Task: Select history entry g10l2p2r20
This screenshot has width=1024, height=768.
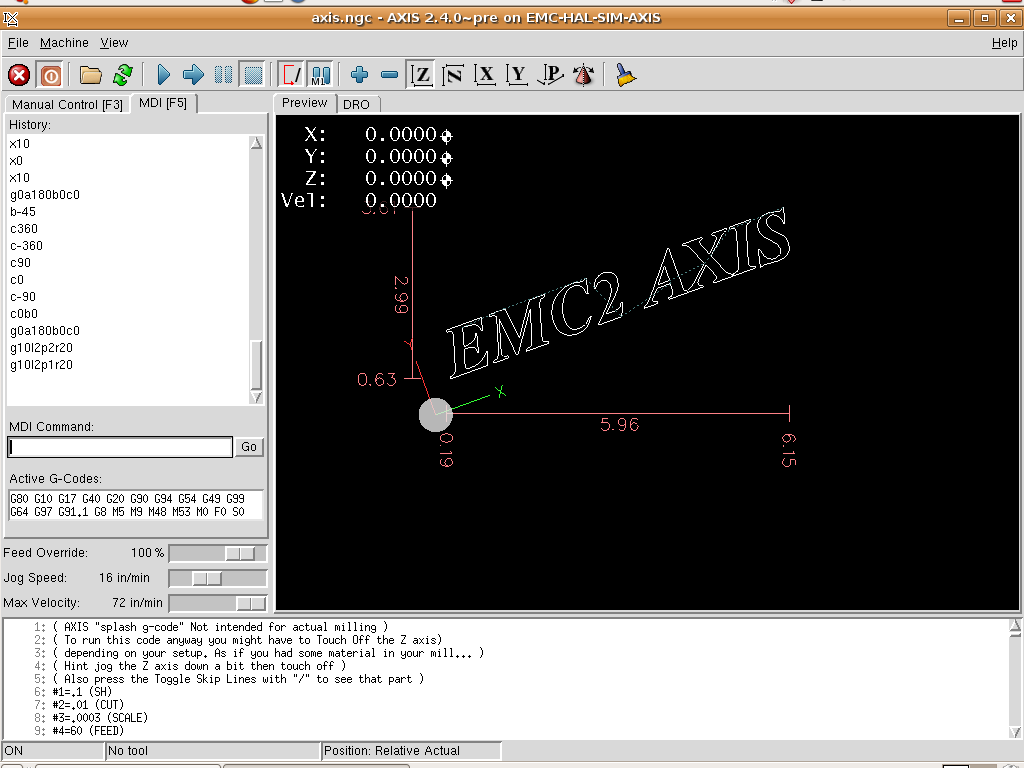Action: (41, 347)
